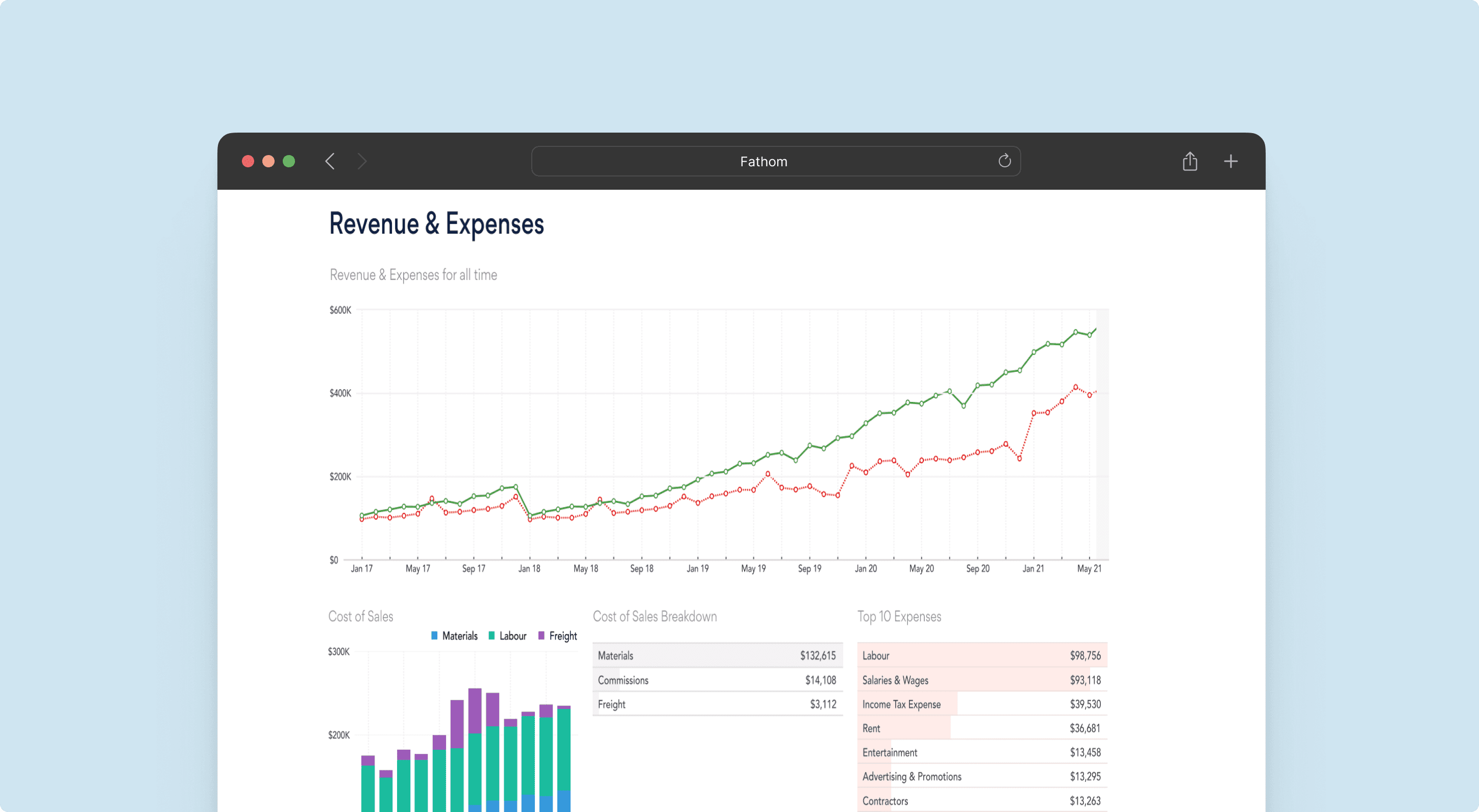This screenshot has height=812, width=1479.
Task: Select the Income Tax Expense row
Action: (982, 704)
